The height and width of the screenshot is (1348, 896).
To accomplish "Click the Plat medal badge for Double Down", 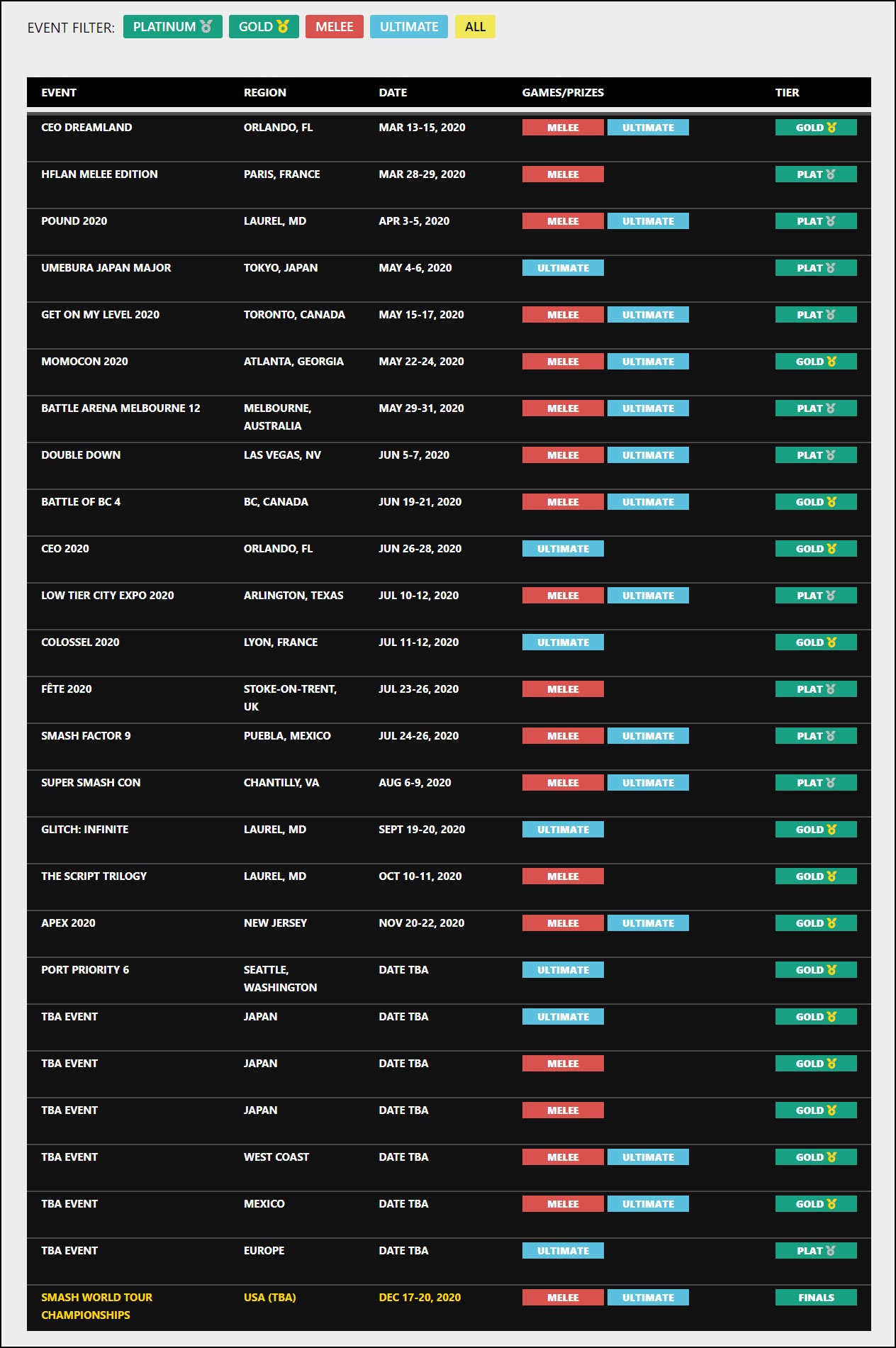I will point(815,455).
